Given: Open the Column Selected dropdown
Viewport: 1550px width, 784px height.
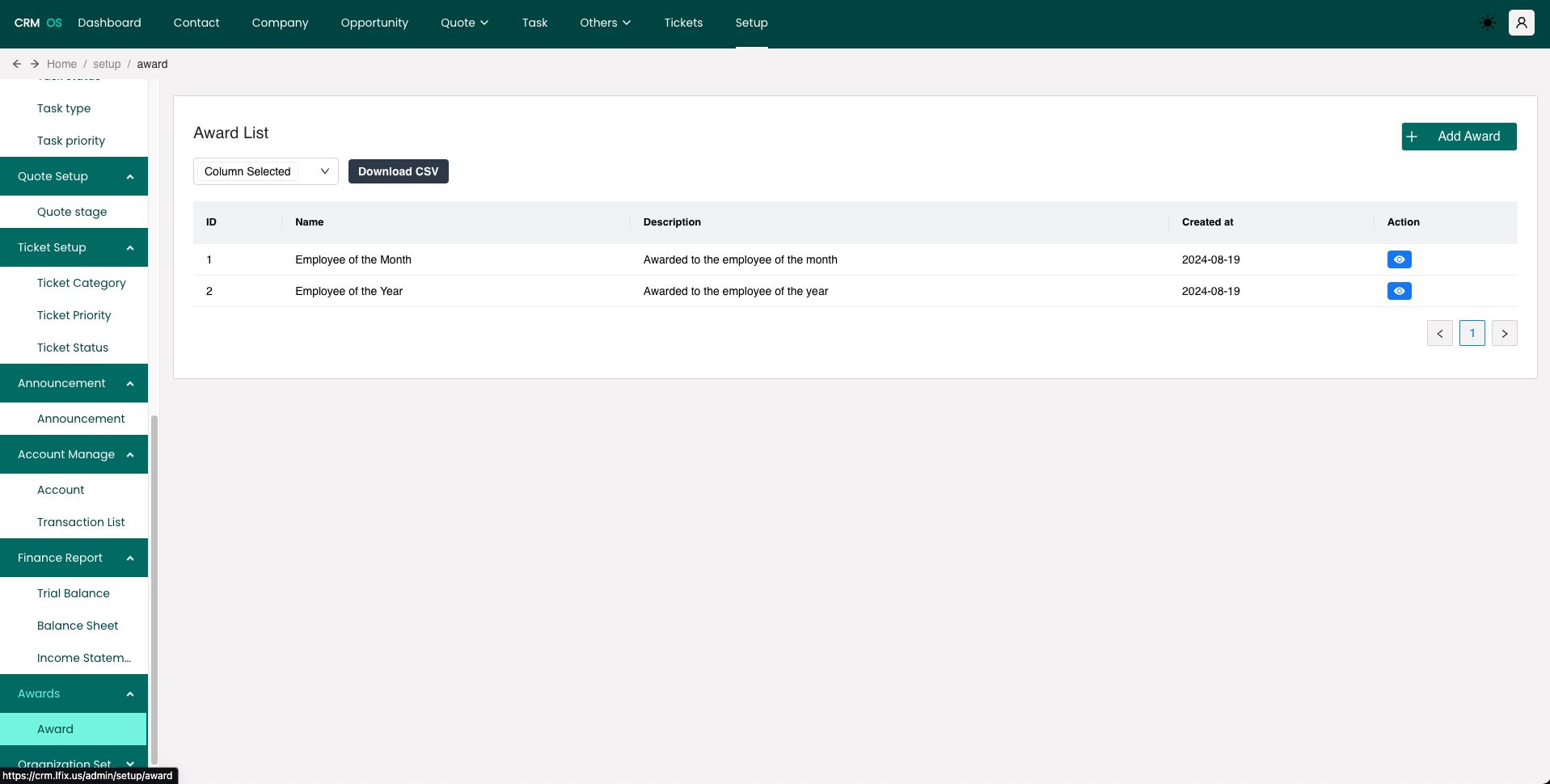Looking at the screenshot, I should tap(265, 171).
